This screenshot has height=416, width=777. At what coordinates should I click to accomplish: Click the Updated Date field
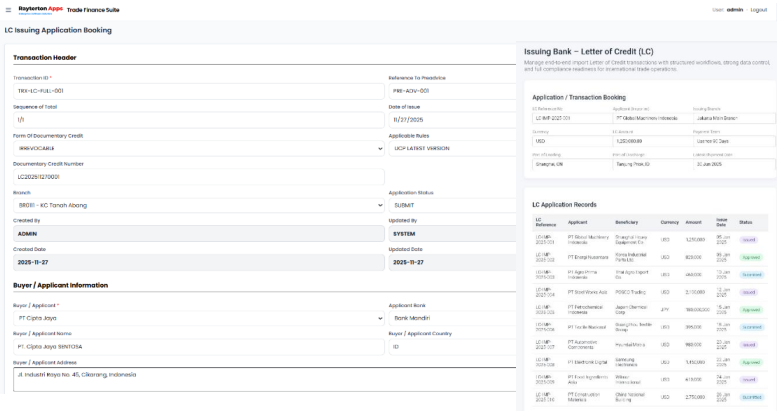point(452,262)
